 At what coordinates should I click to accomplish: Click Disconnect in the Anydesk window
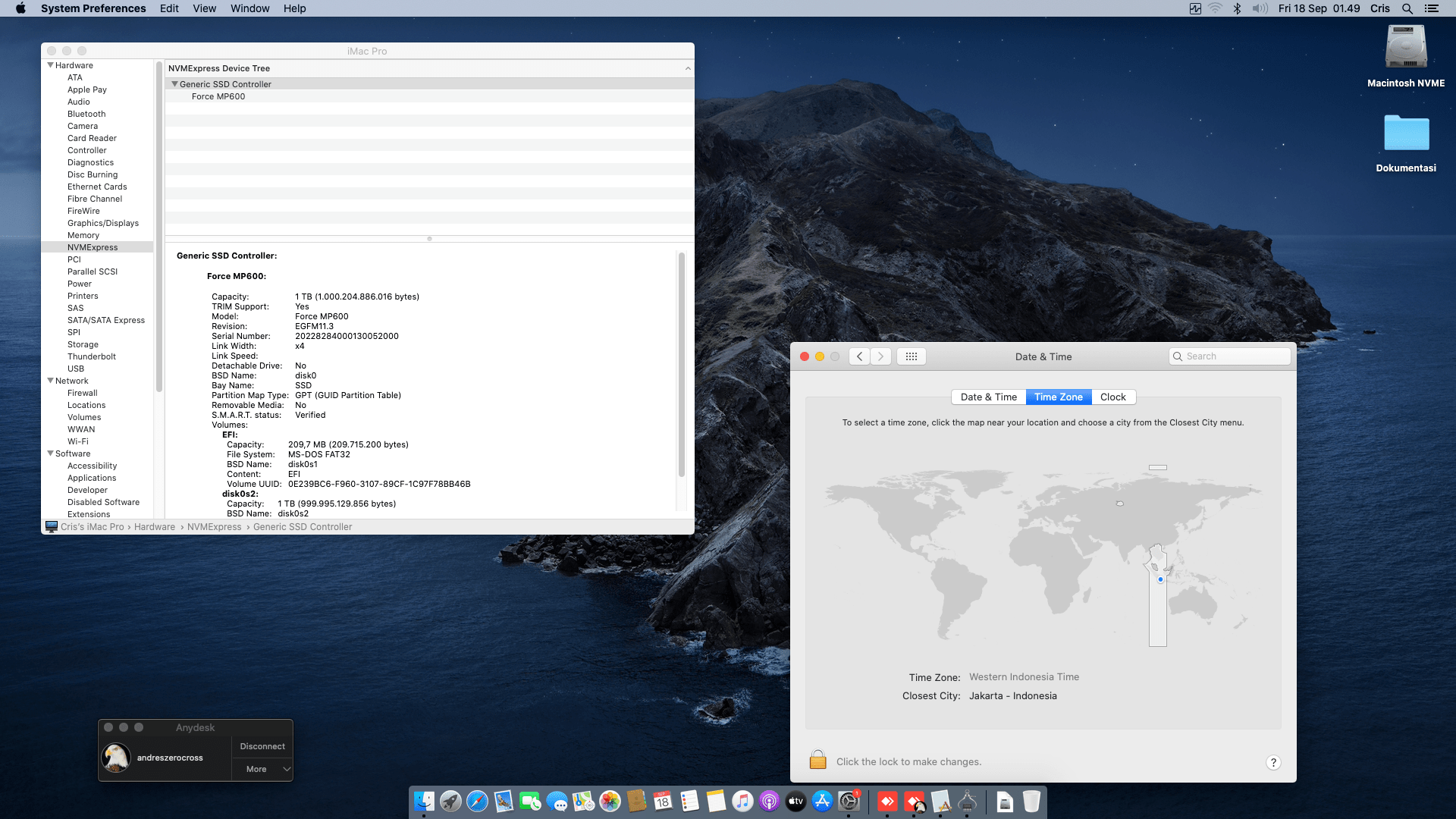tap(262, 746)
